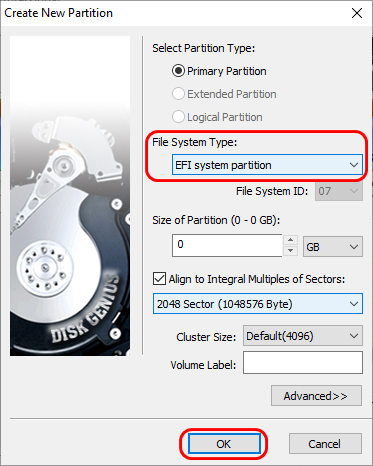The height and width of the screenshot is (466, 373).
Task: Toggle Align to Integral Multiples of Sectors
Action: tap(159, 279)
